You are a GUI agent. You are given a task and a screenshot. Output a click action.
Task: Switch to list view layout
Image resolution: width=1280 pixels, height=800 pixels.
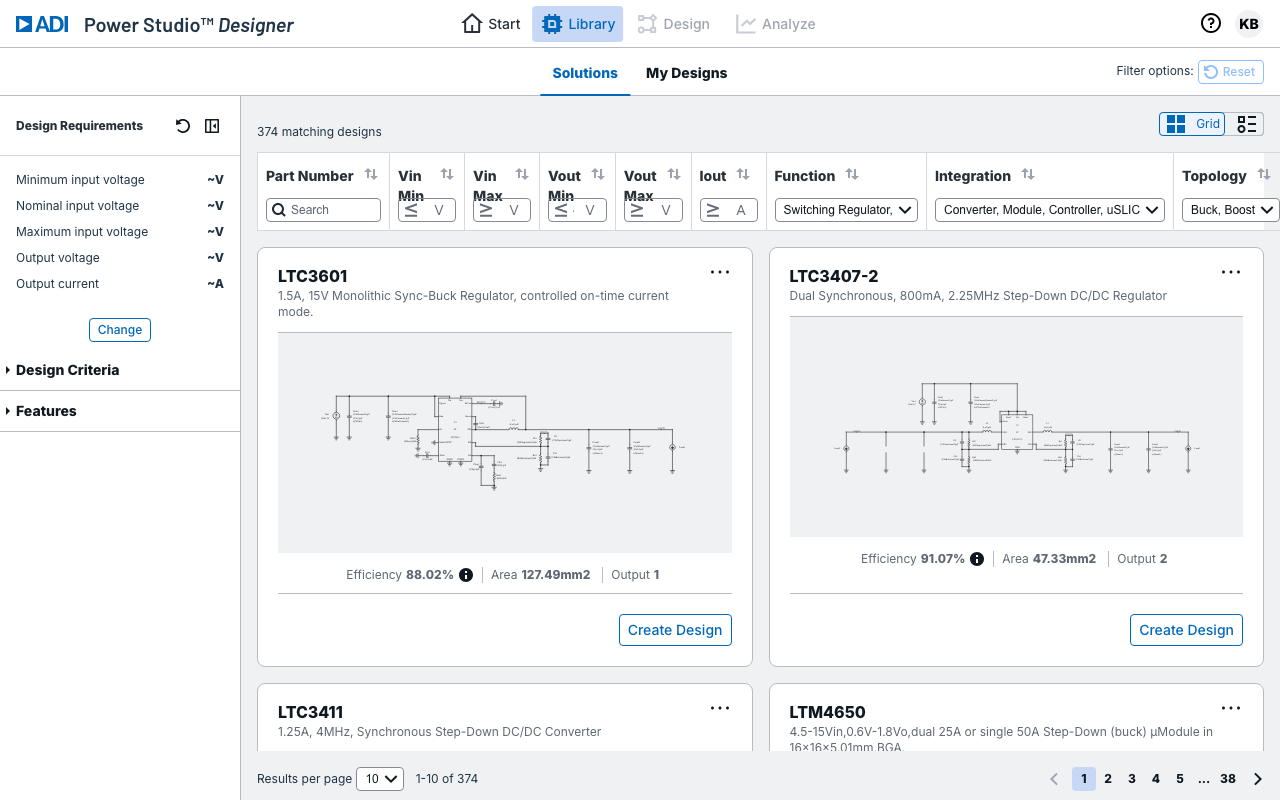[1246, 124]
